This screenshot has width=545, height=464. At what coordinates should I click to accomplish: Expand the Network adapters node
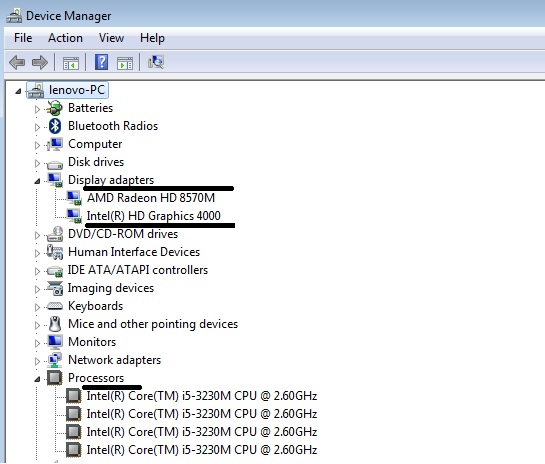point(37,361)
